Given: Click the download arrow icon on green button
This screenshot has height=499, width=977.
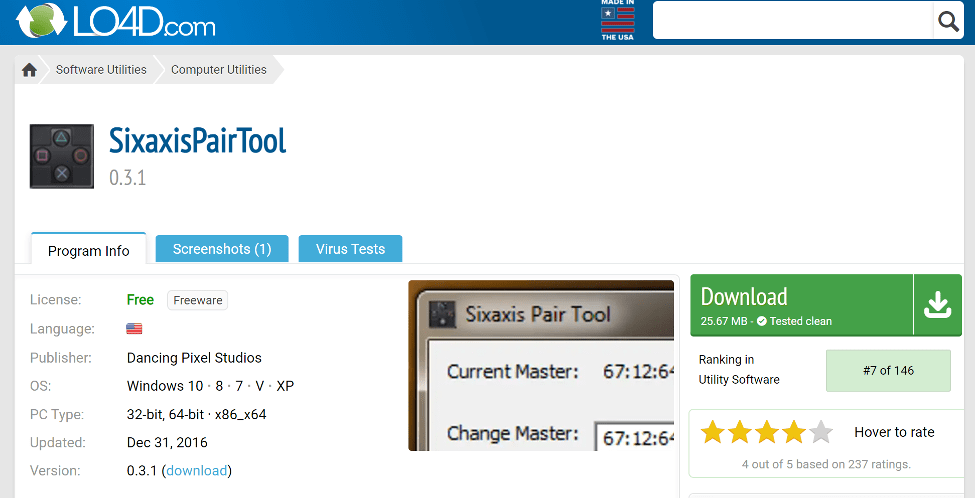Looking at the screenshot, I should pos(937,305).
